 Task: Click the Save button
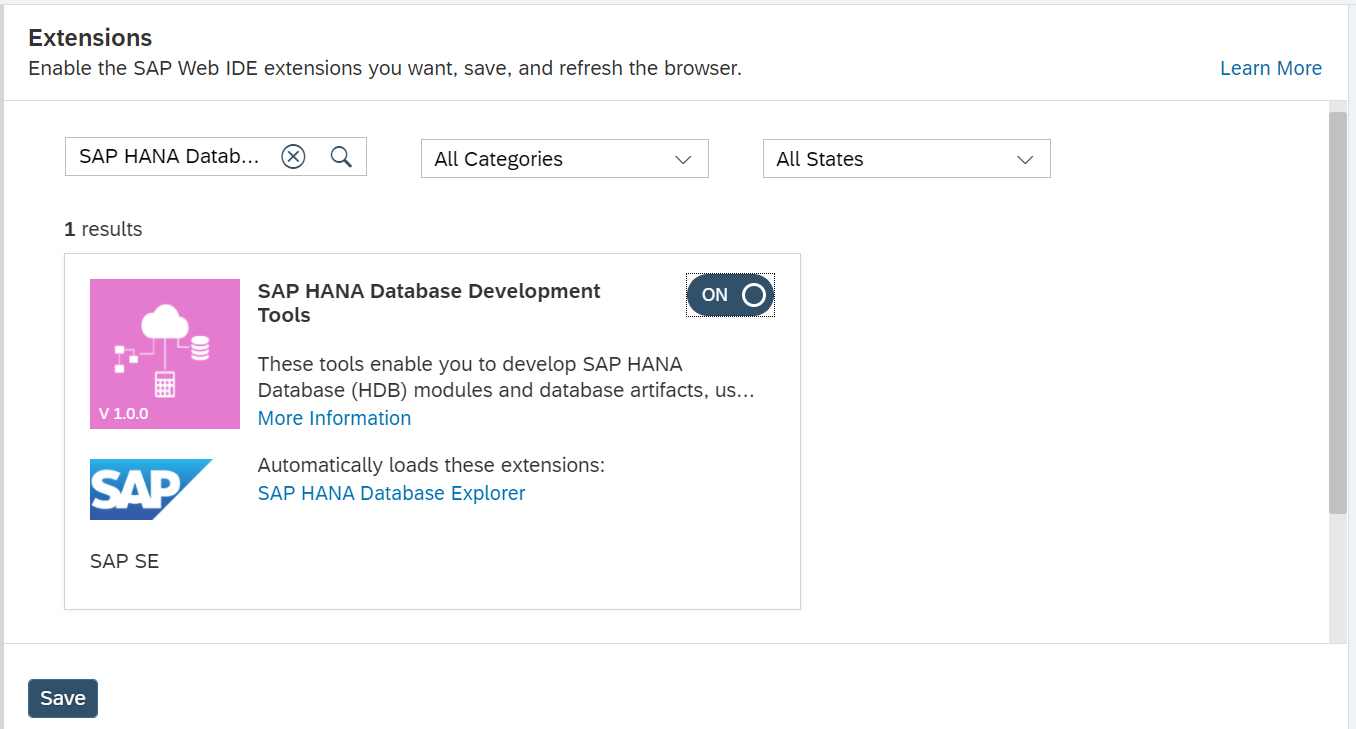coord(62,698)
